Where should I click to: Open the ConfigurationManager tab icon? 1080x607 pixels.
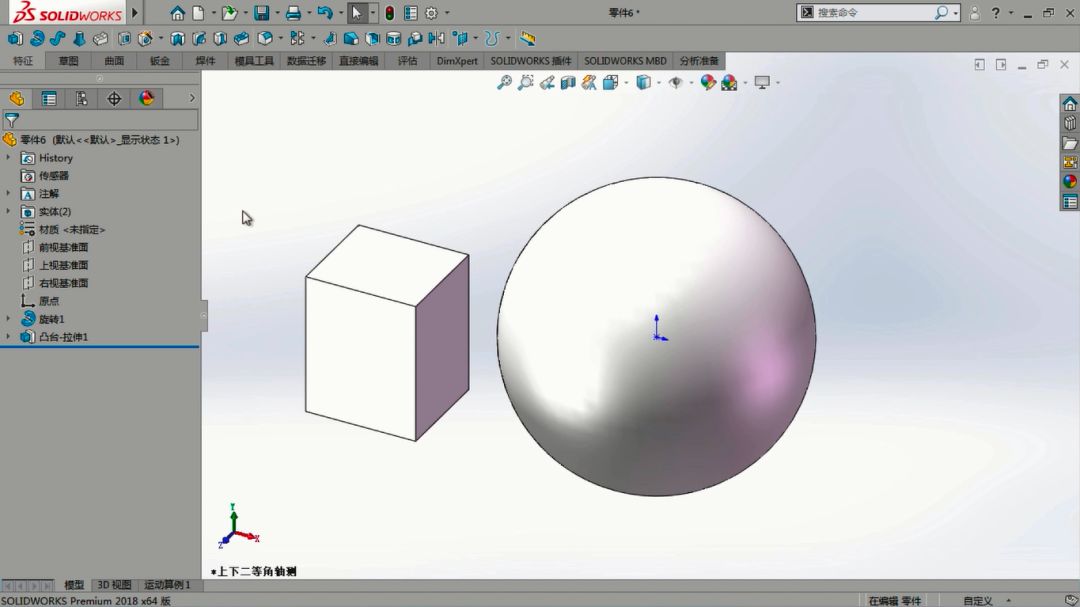(81, 99)
